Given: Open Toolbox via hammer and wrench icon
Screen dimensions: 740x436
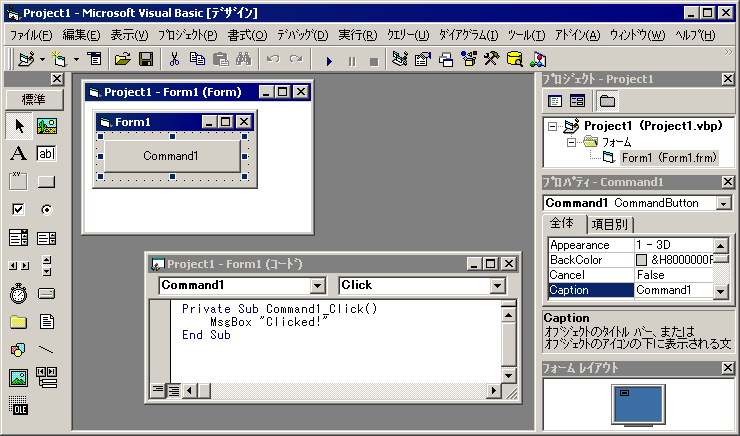Looking at the screenshot, I should tap(492, 59).
